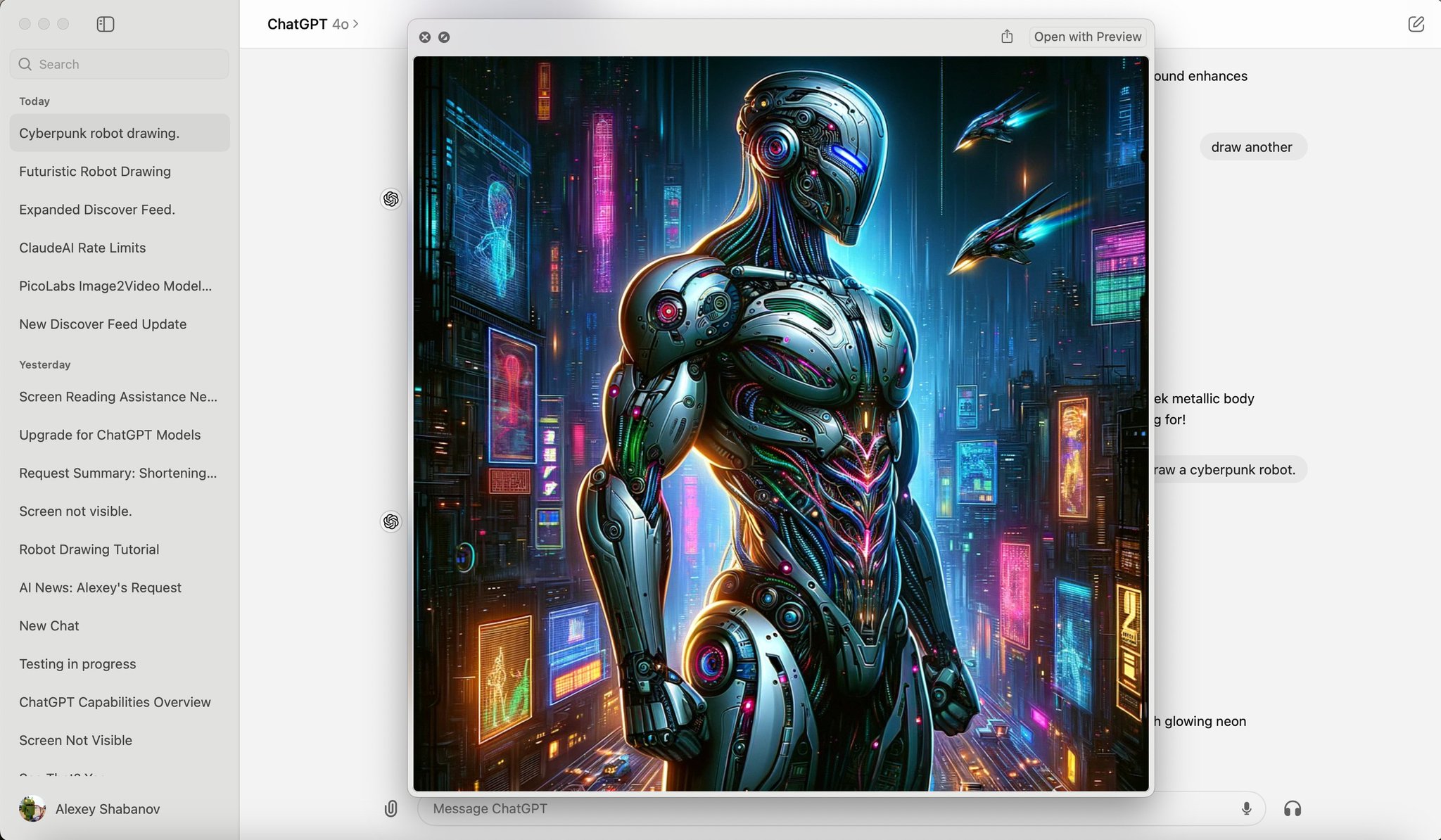
Task: Click the share icon in image preview
Action: click(1007, 37)
